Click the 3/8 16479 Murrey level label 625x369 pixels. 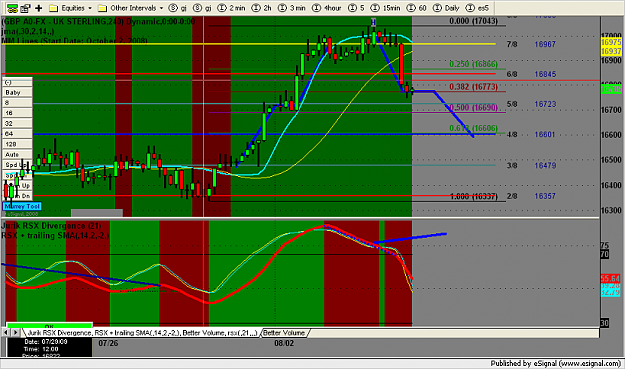click(531, 165)
